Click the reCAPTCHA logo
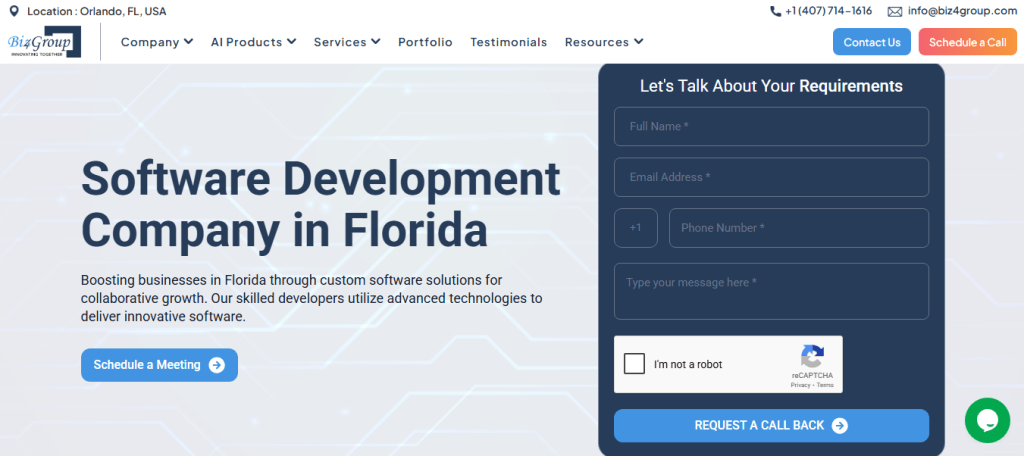 812,358
